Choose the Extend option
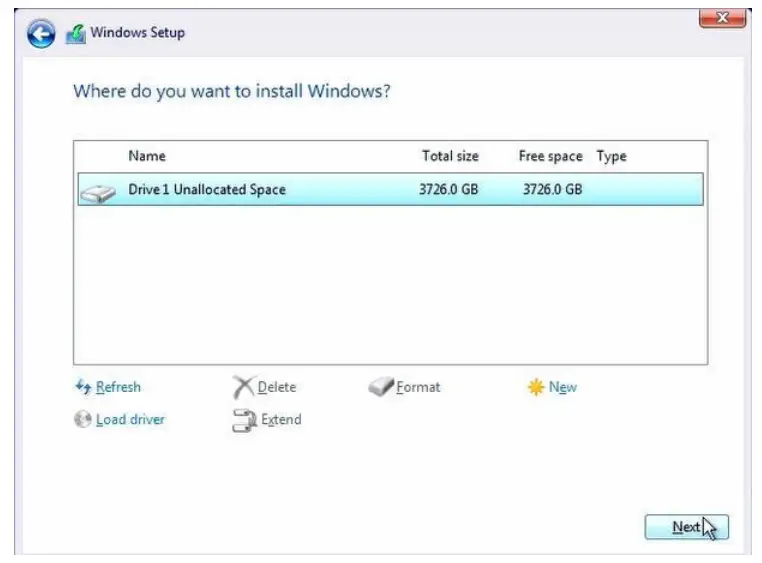Viewport: 762px width, 563px height. tap(281, 419)
